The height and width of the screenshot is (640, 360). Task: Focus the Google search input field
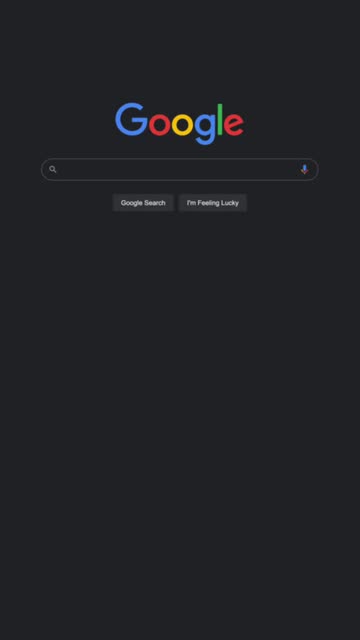180,169
